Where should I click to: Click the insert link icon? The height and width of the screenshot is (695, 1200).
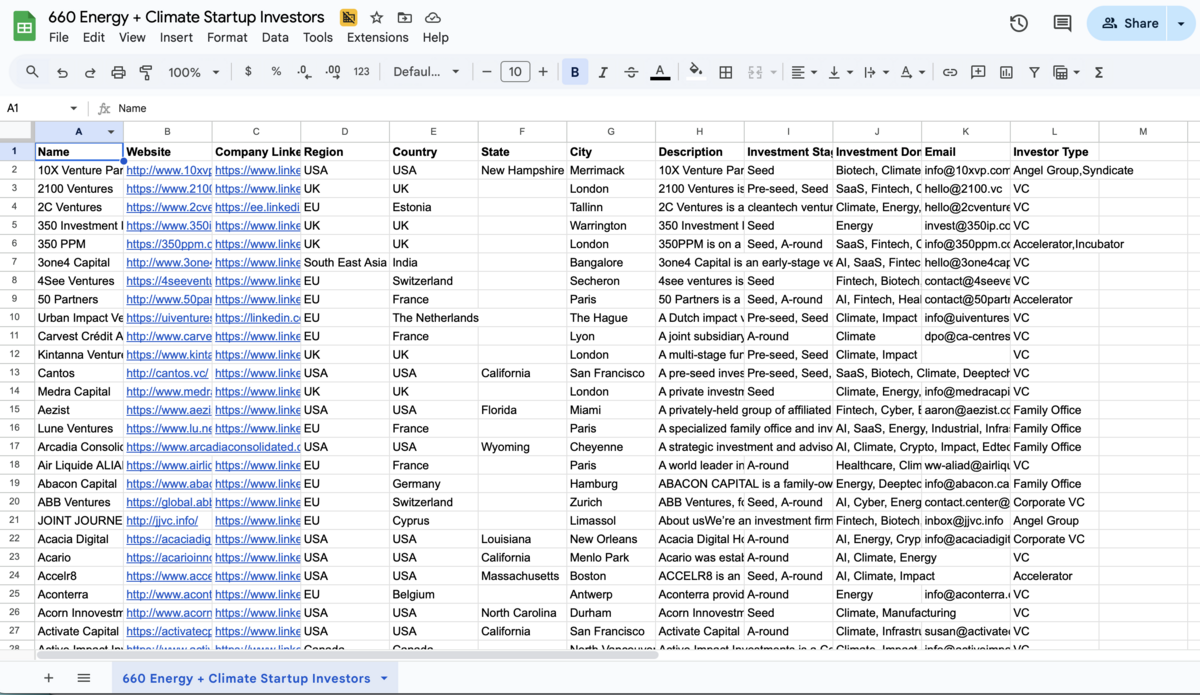pyautogui.click(x=950, y=72)
